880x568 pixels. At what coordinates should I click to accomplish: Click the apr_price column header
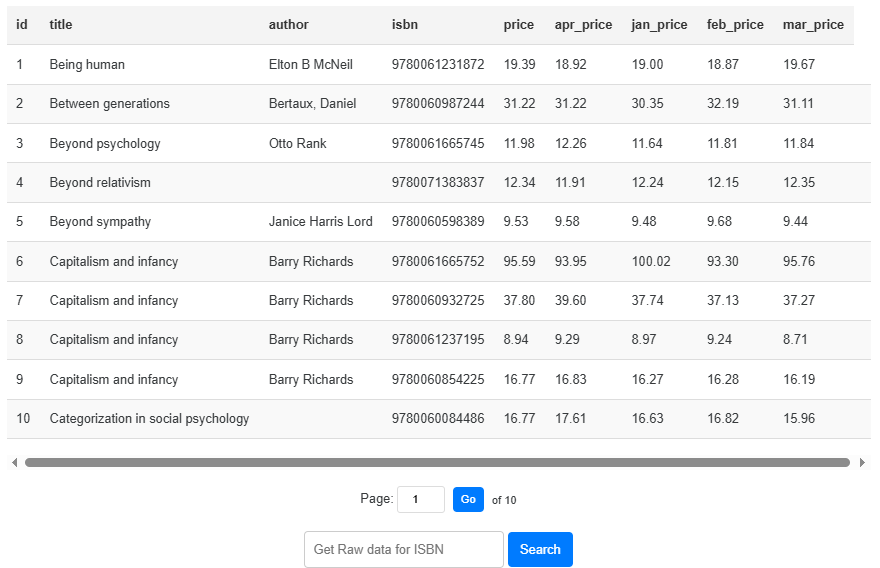tap(583, 25)
